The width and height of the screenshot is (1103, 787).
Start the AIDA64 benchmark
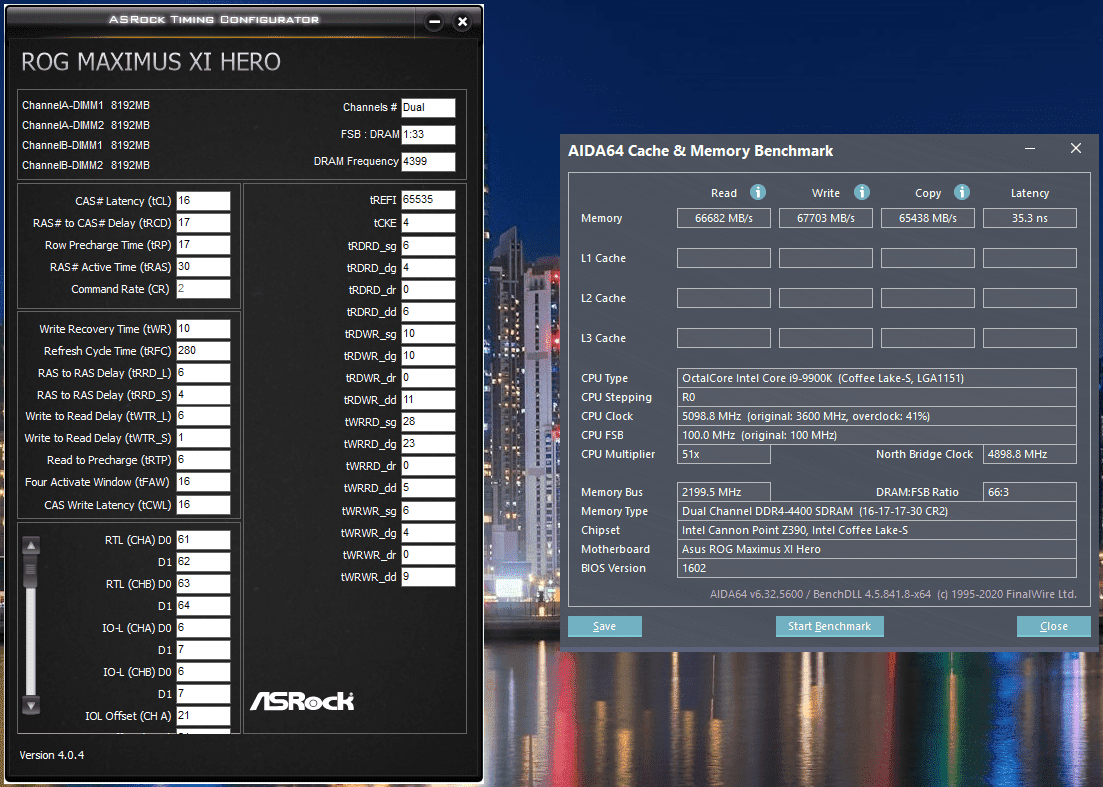pos(829,626)
